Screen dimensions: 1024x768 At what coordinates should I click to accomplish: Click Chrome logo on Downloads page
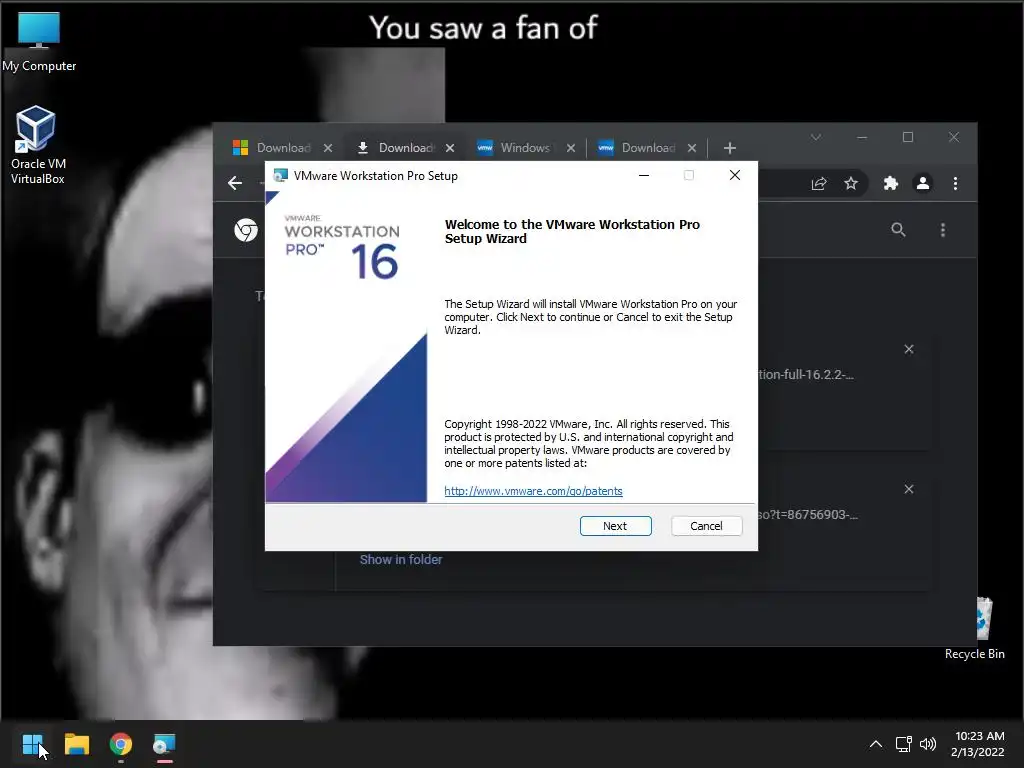point(246,230)
